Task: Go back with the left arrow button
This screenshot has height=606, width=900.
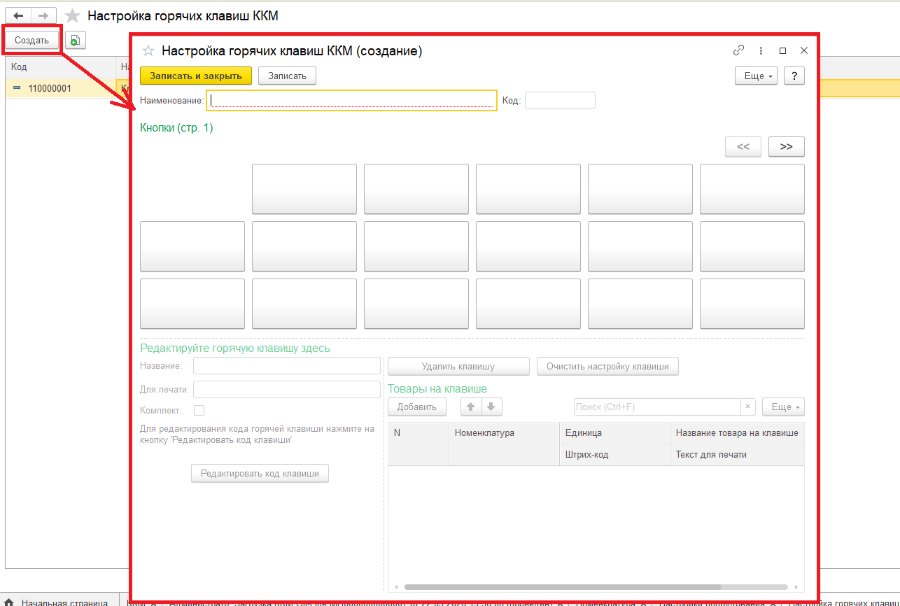Action: click(x=18, y=15)
